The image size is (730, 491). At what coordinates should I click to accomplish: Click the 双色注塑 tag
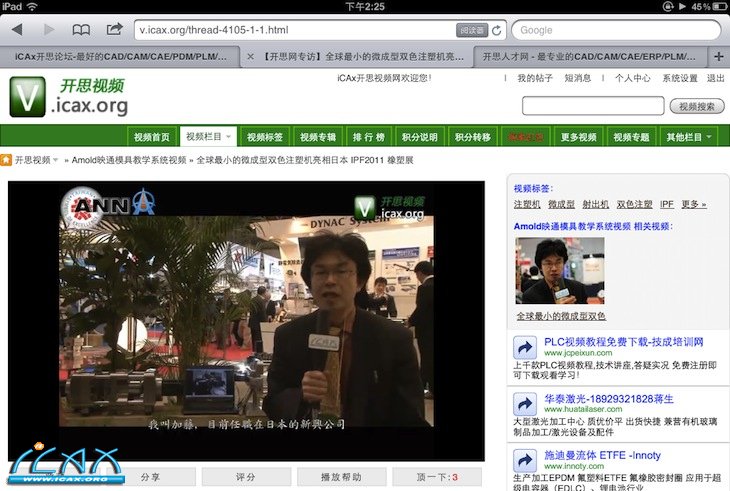(635, 204)
